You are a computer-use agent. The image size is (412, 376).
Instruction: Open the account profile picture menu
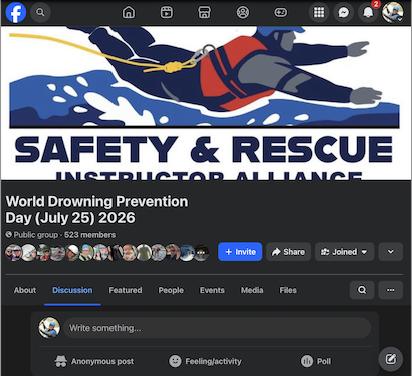[x=393, y=12]
